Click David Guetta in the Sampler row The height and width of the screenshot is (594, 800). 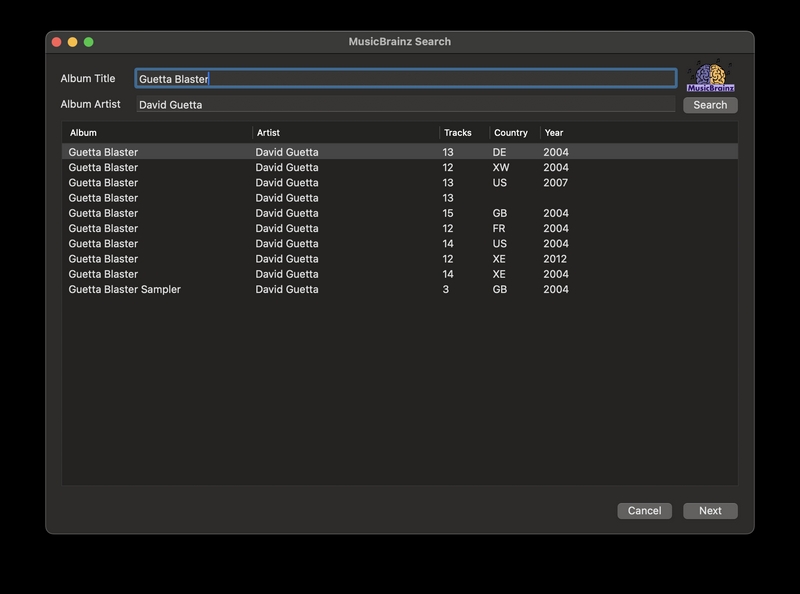point(287,289)
